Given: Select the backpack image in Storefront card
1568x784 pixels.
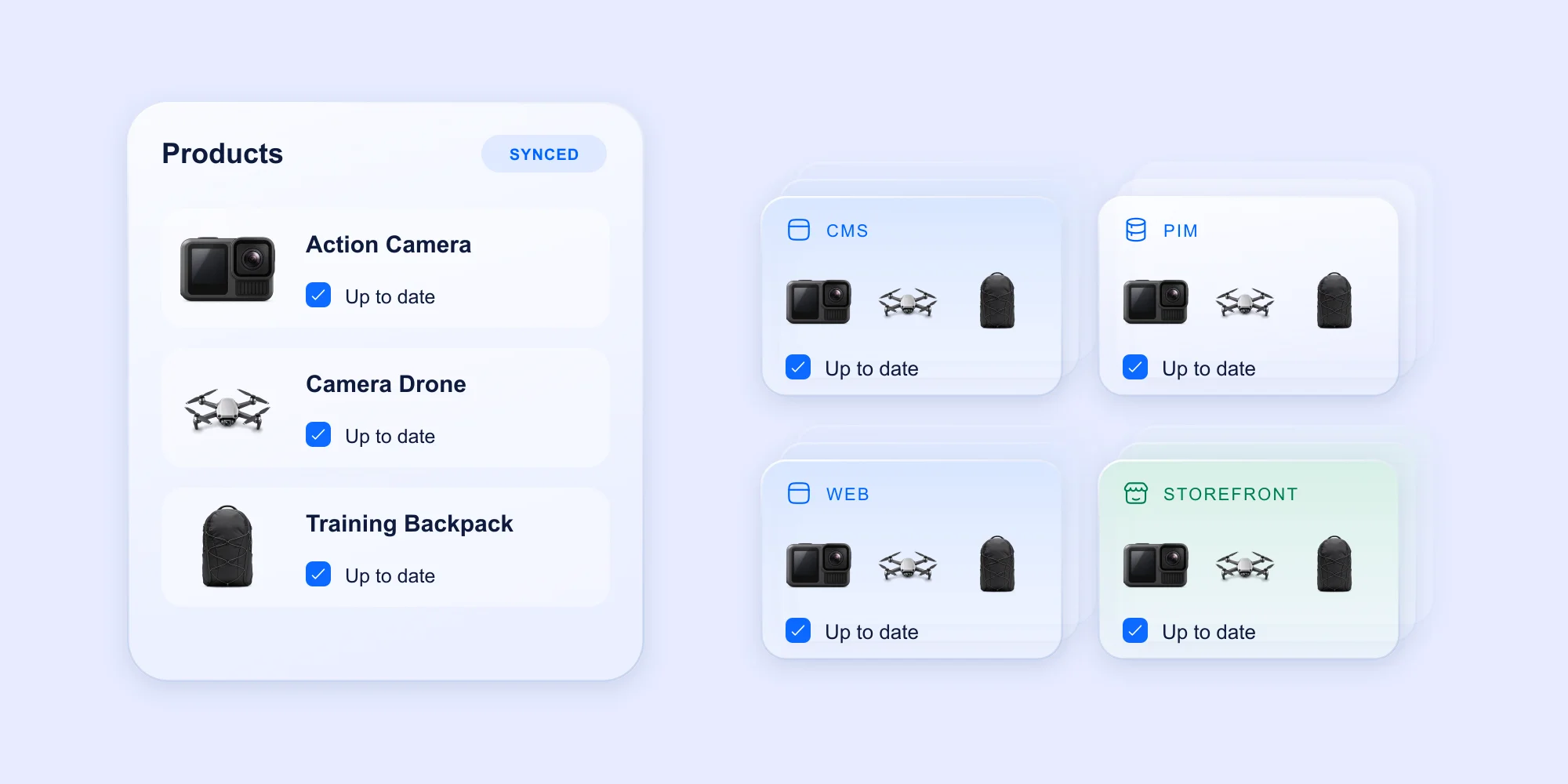Looking at the screenshot, I should tap(1334, 564).
